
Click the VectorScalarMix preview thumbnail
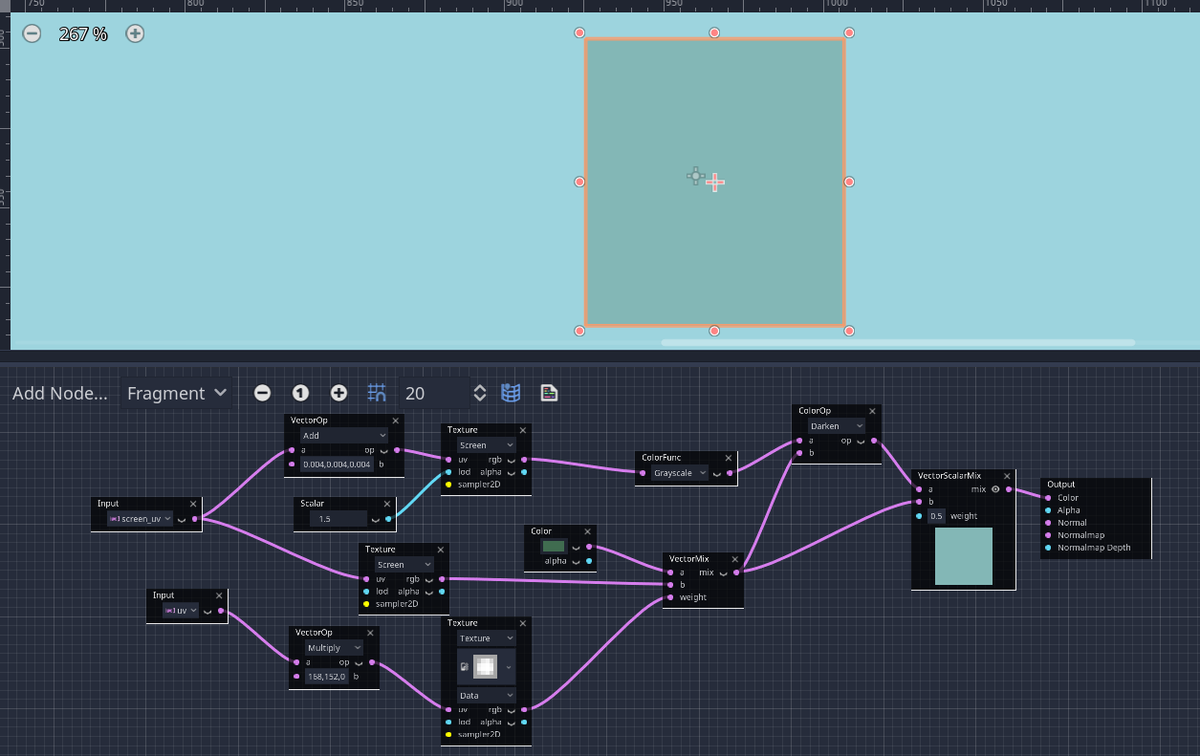click(964, 556)
